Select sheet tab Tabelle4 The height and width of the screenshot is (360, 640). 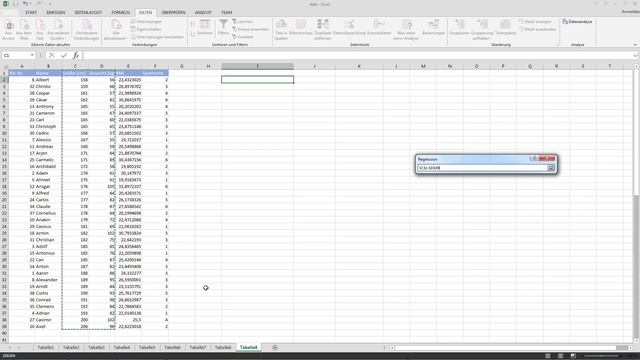122,347
